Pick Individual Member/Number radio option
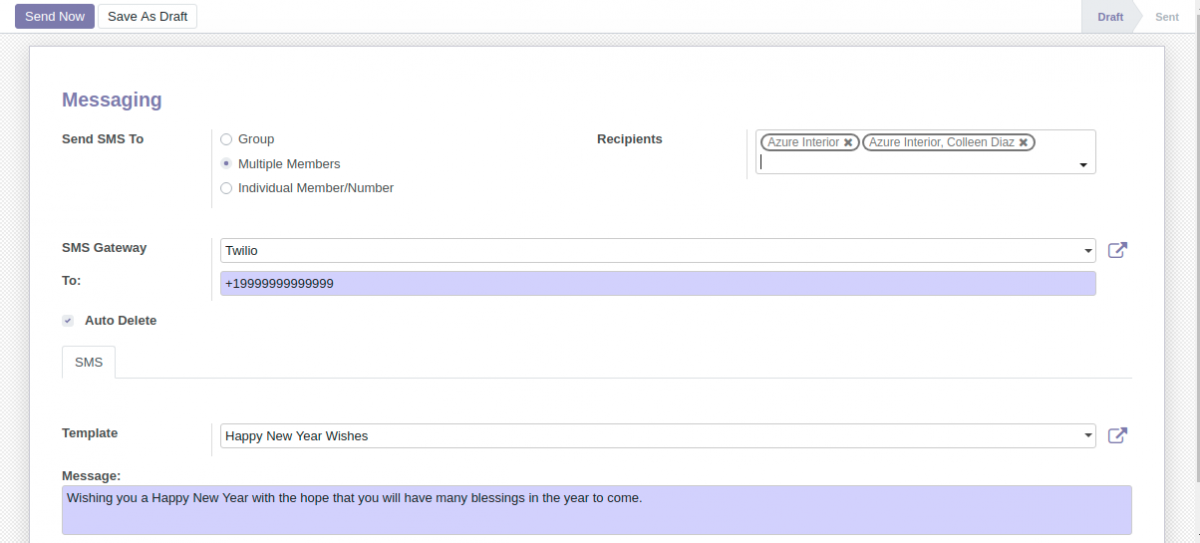The height and width of the screenshot is (543, 1200). tap(226, 188)
